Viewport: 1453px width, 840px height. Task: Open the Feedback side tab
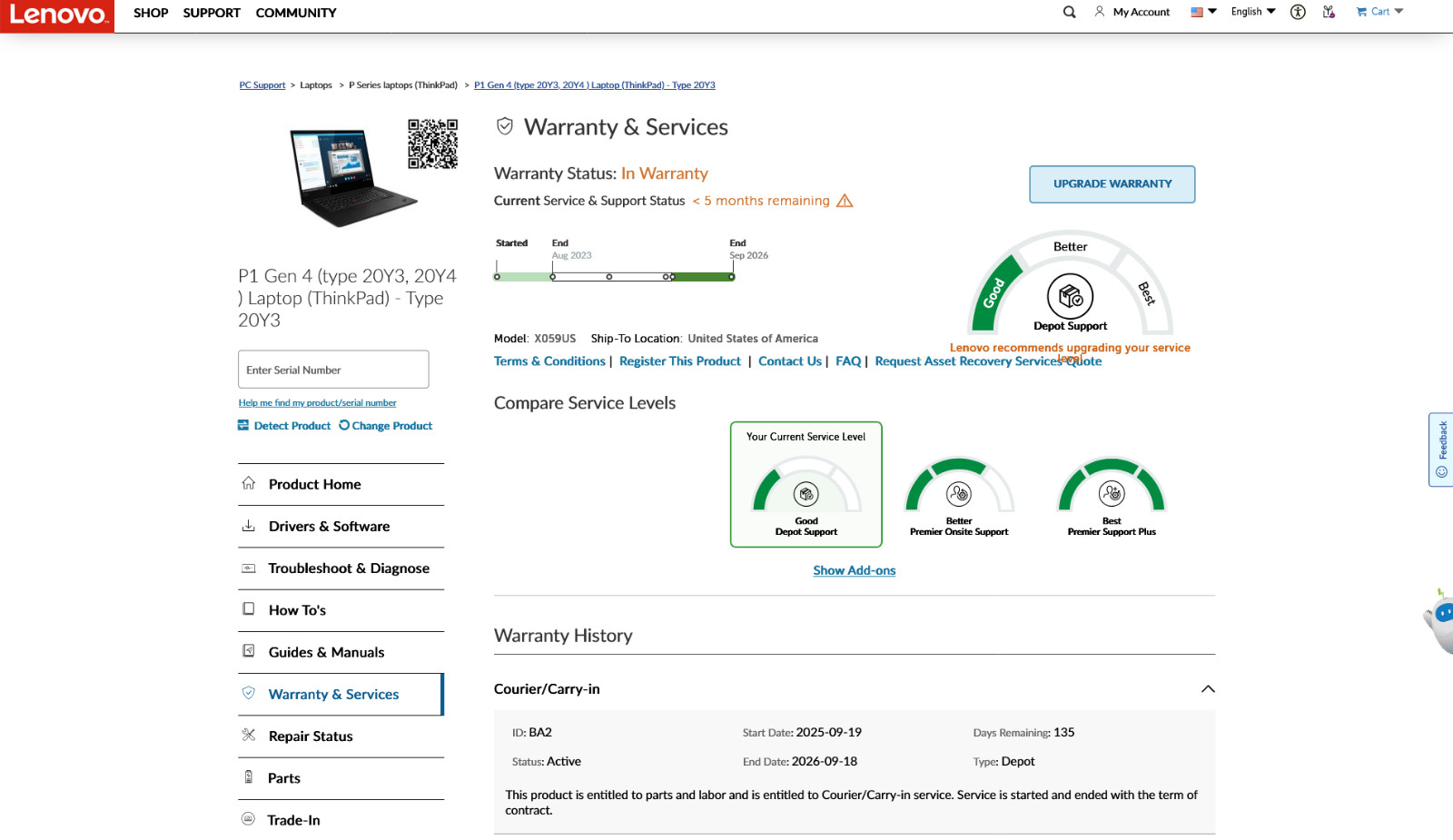tap(1441, 450)
